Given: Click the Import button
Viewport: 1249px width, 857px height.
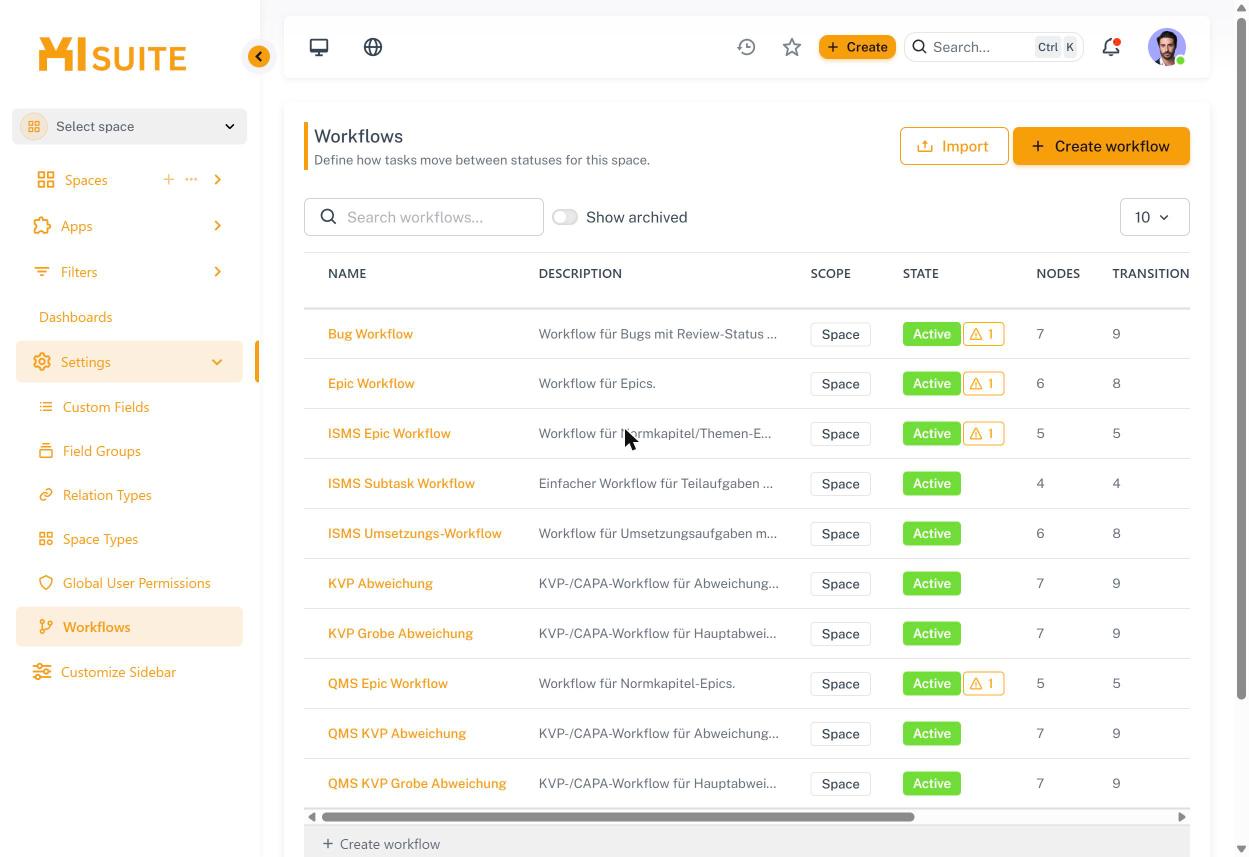Looking at the screenshot, I should coord(954,146).
